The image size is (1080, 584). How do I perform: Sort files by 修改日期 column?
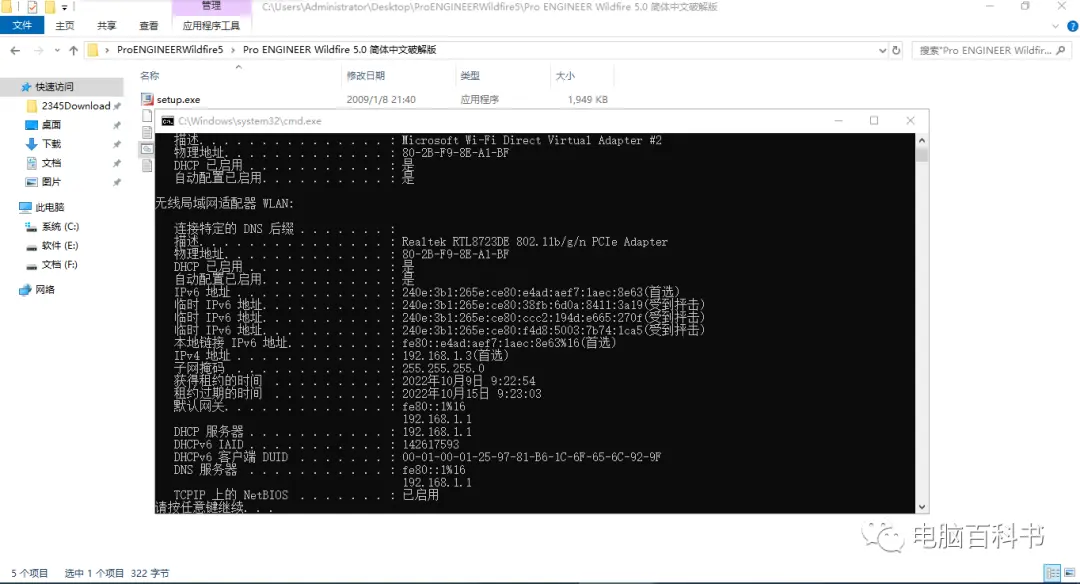pos(366,76)
